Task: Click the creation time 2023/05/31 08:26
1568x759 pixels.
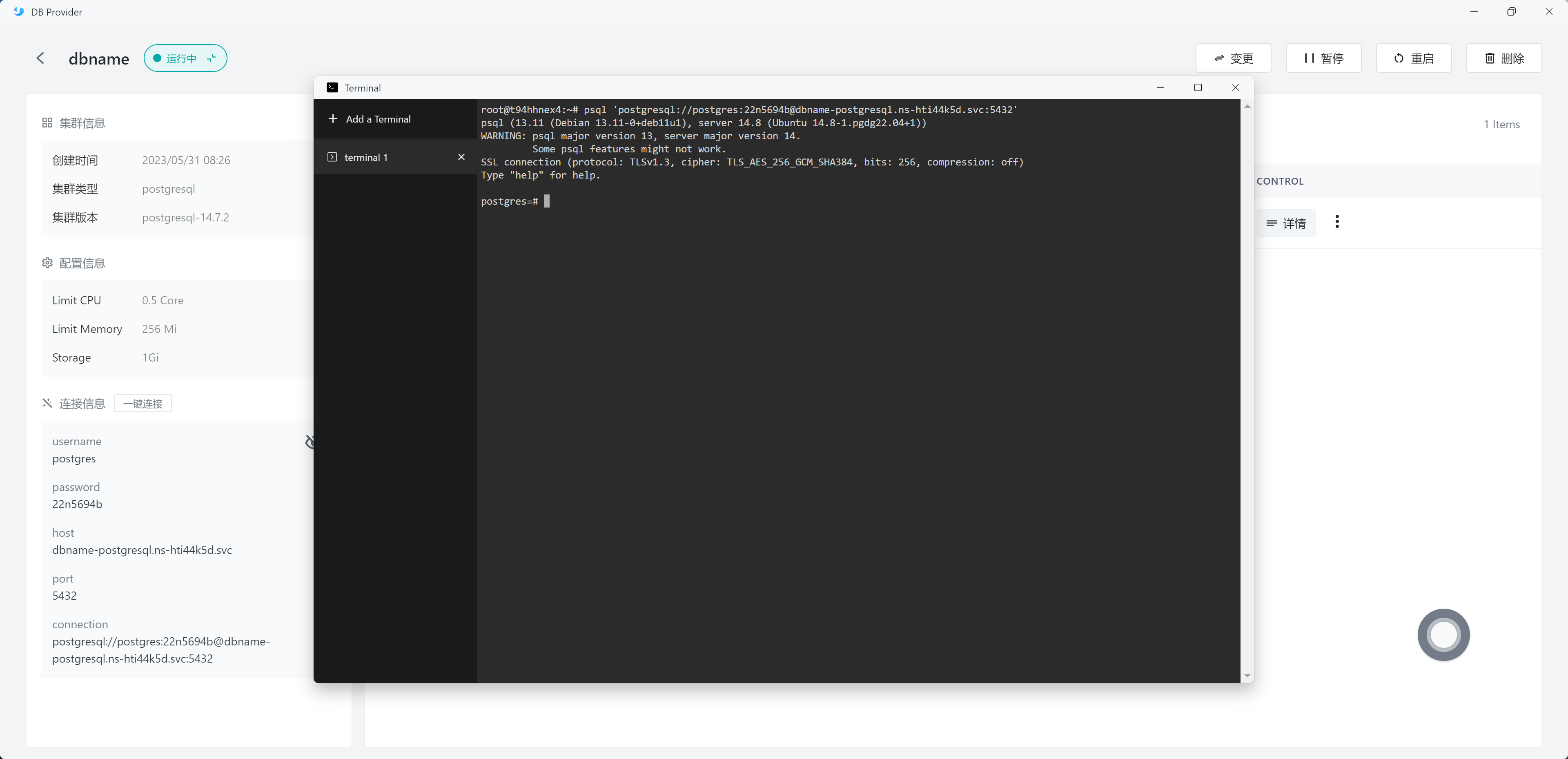Action: click(186, 160)
